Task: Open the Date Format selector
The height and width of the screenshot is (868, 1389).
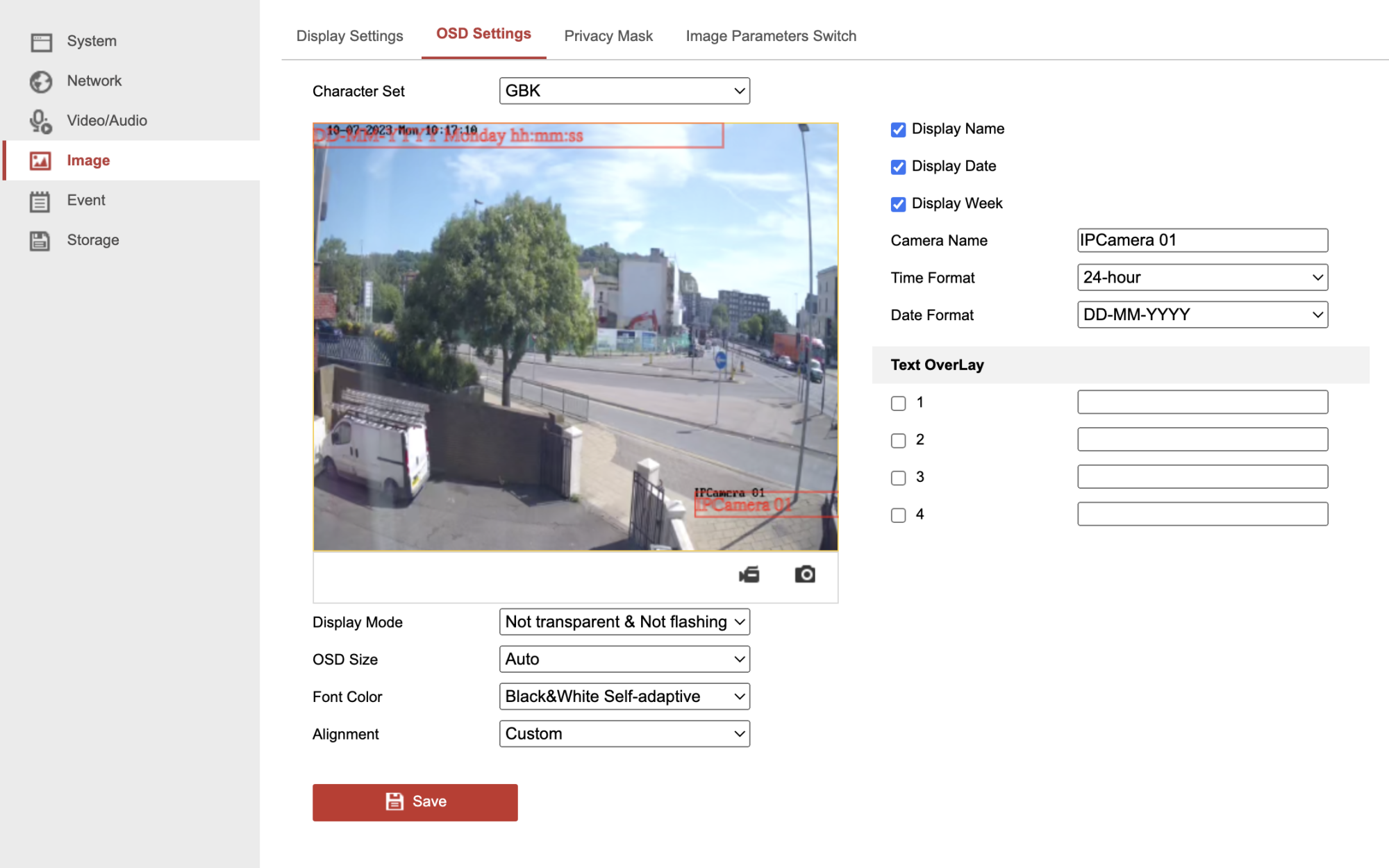Action: click(x=1202, y=315)
